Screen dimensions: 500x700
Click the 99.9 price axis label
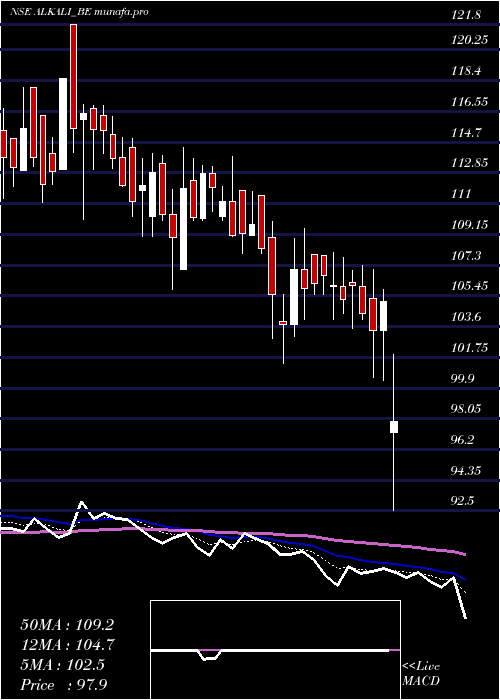point(463,378)
